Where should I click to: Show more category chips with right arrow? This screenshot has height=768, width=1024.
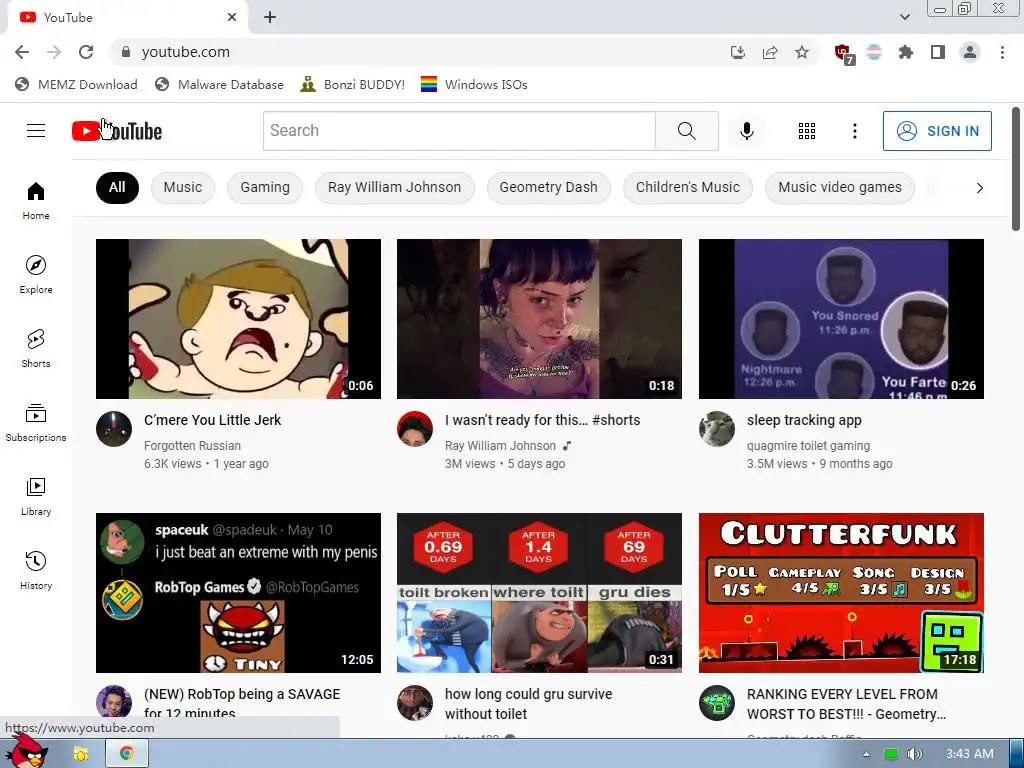[979, 188]
